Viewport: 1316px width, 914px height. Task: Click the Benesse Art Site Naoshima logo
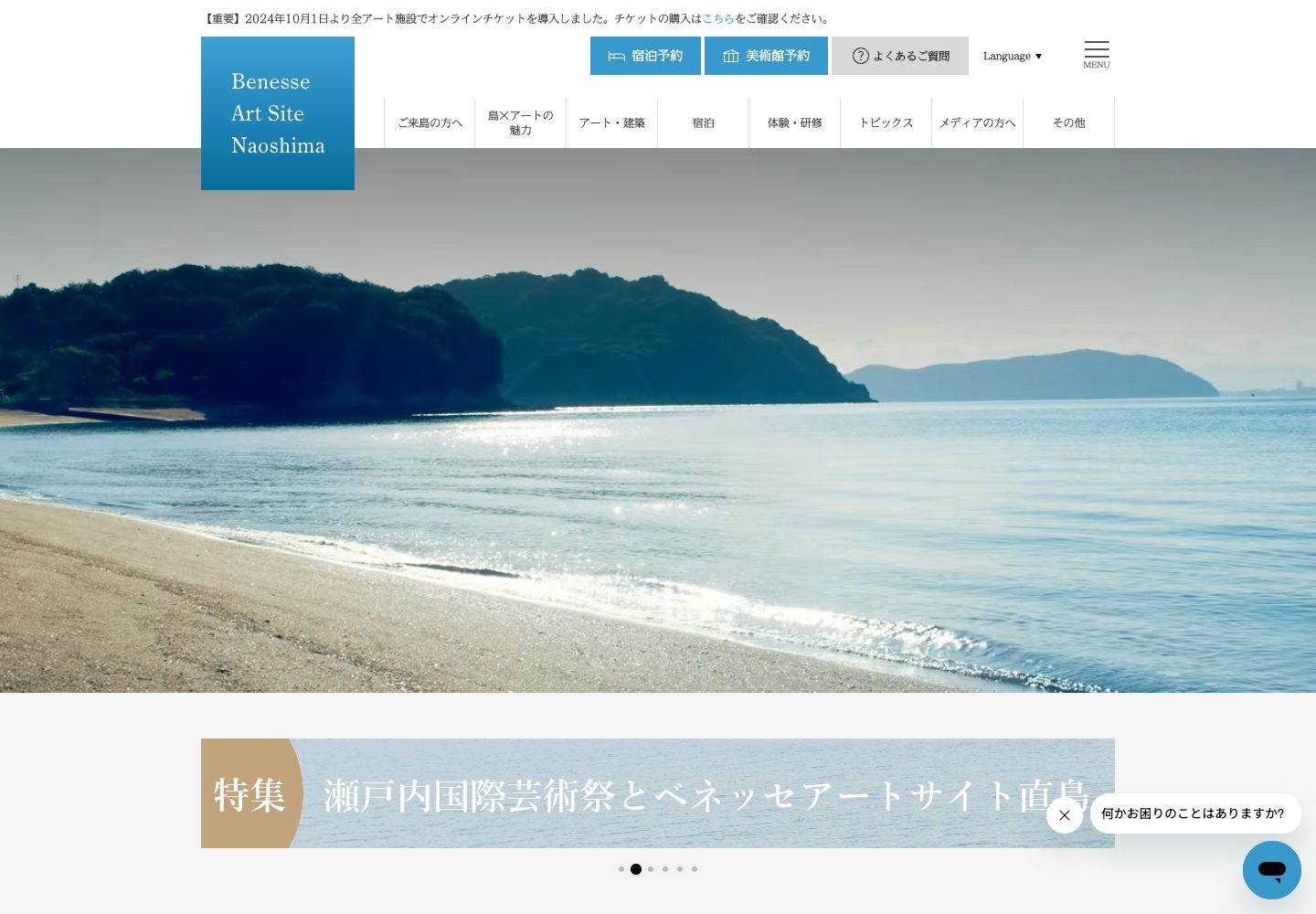pyautogui.click(x=278, y=113)
